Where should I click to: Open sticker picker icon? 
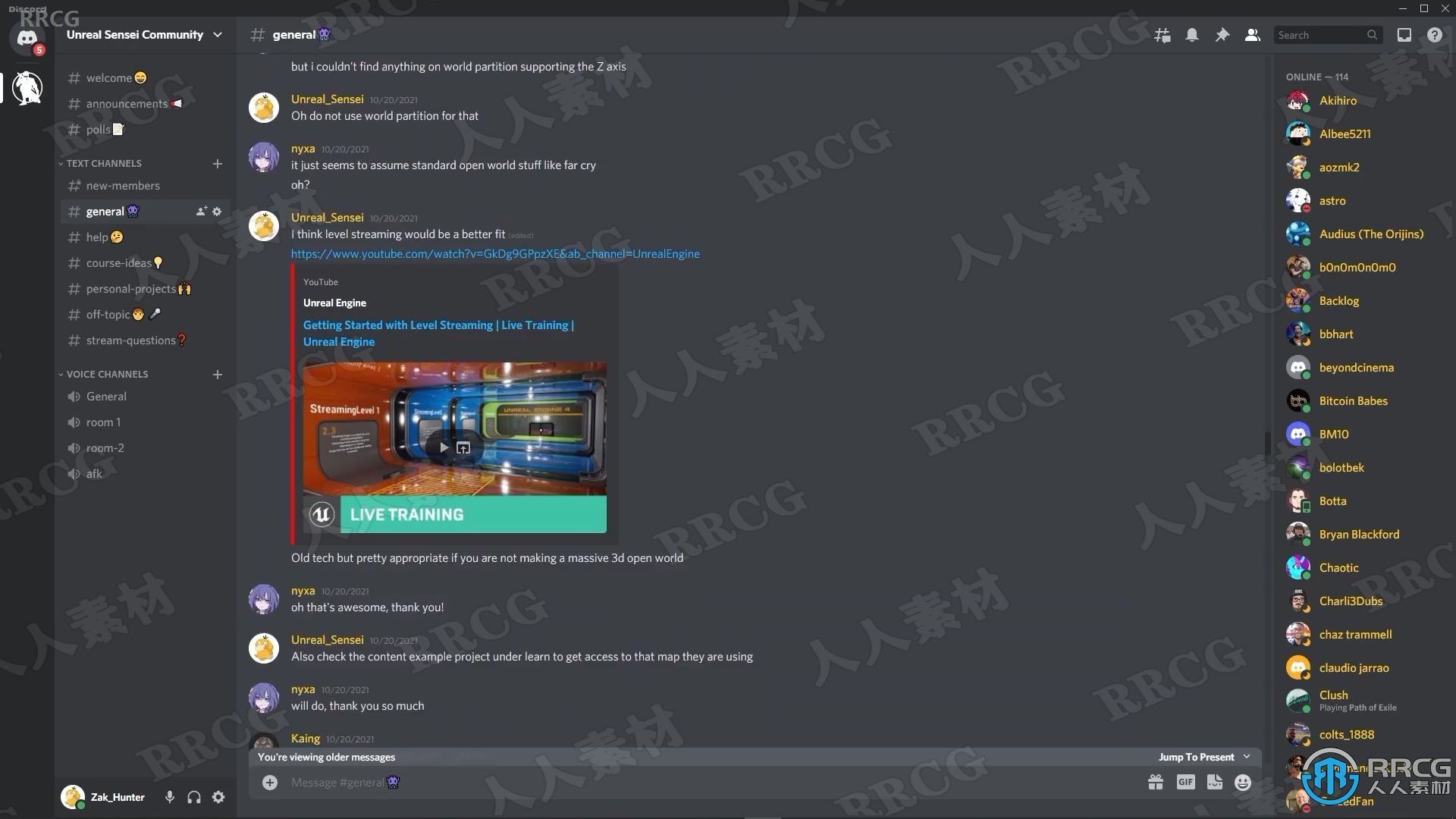[x=1215, y=783]
